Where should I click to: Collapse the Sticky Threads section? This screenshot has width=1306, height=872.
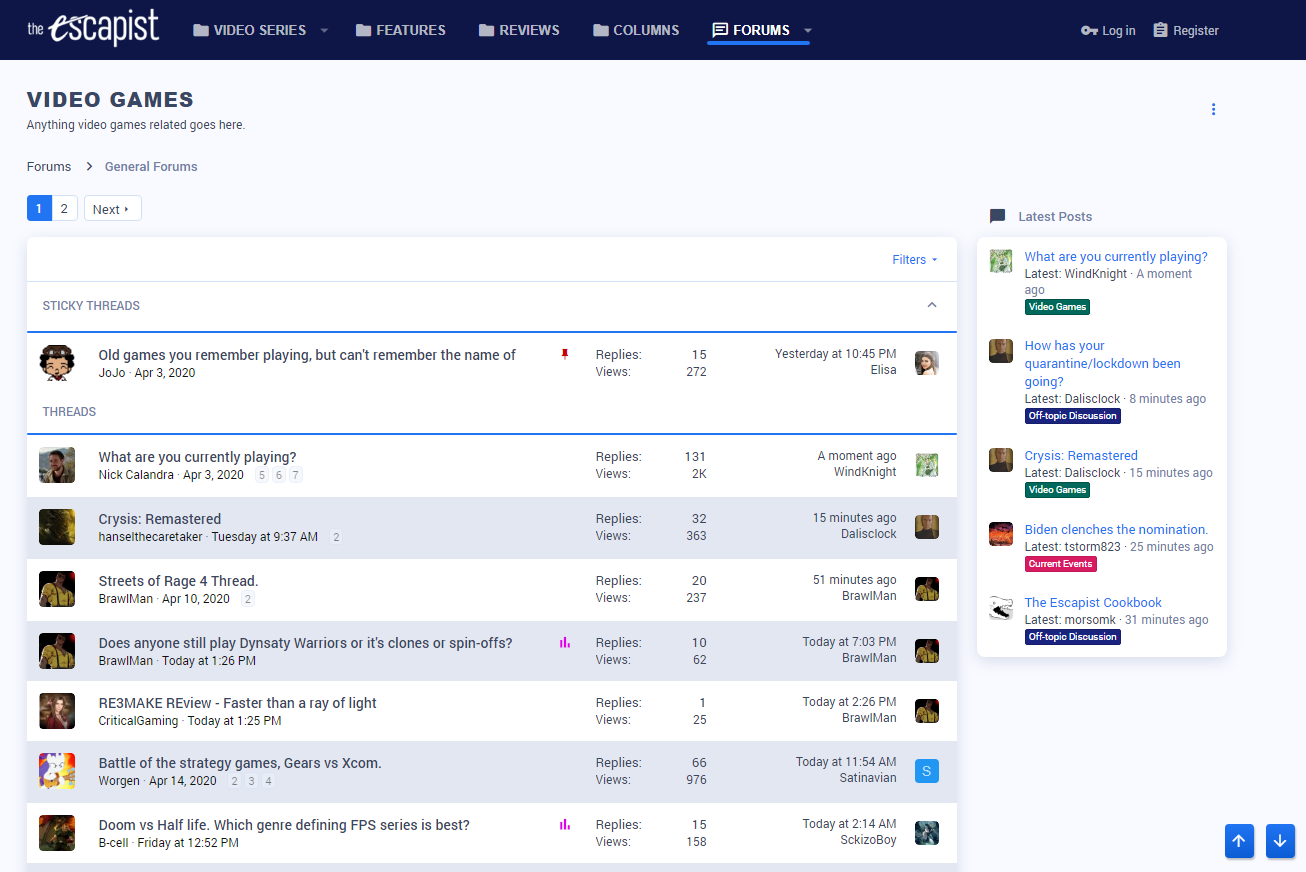tap(932, 305)
